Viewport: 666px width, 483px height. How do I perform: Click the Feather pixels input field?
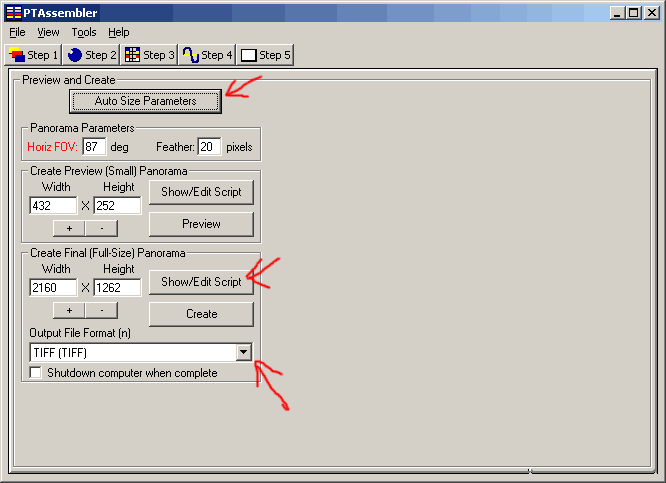click(x=209, y=147)
